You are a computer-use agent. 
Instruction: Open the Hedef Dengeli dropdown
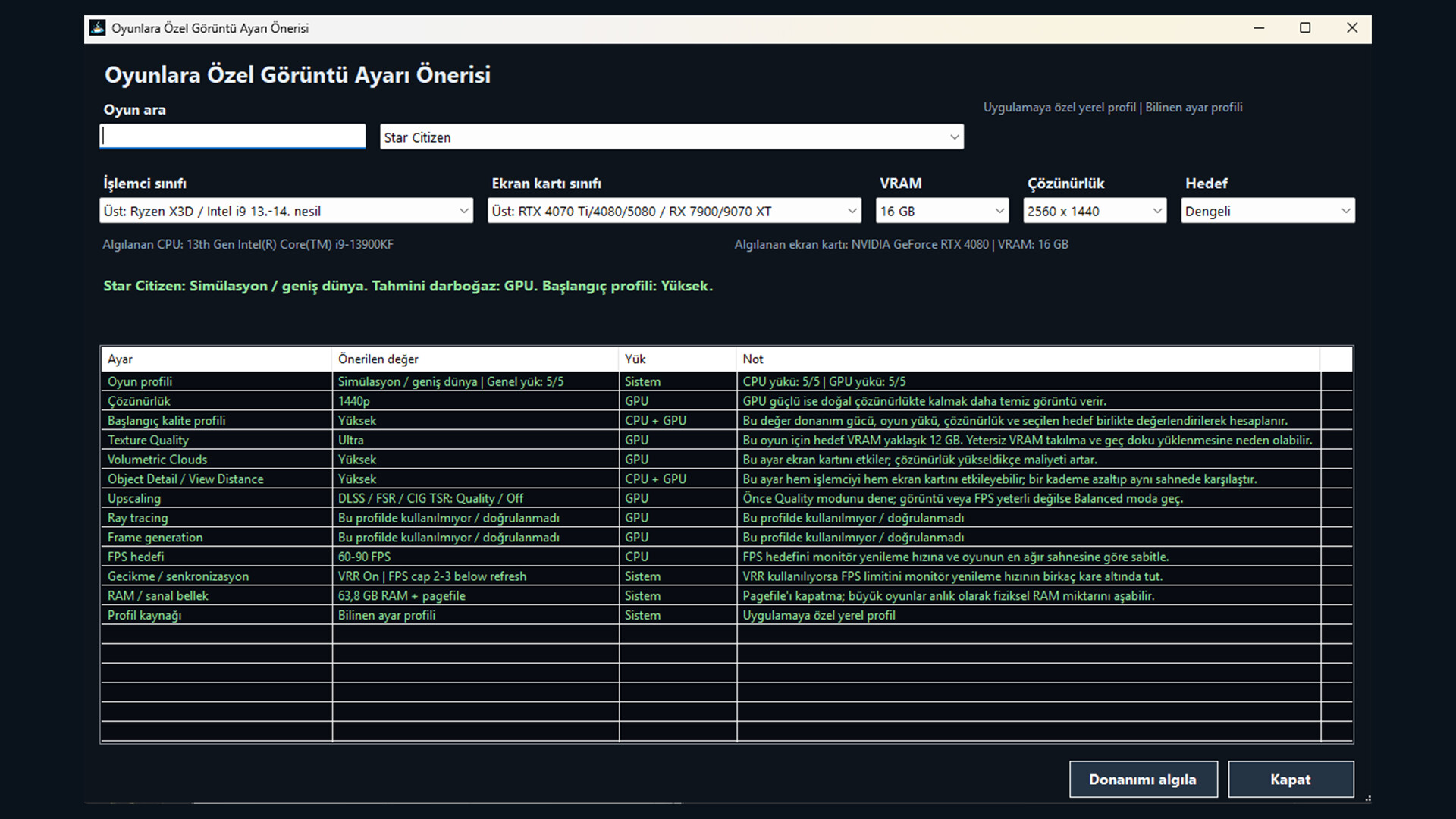[1268, 211]
